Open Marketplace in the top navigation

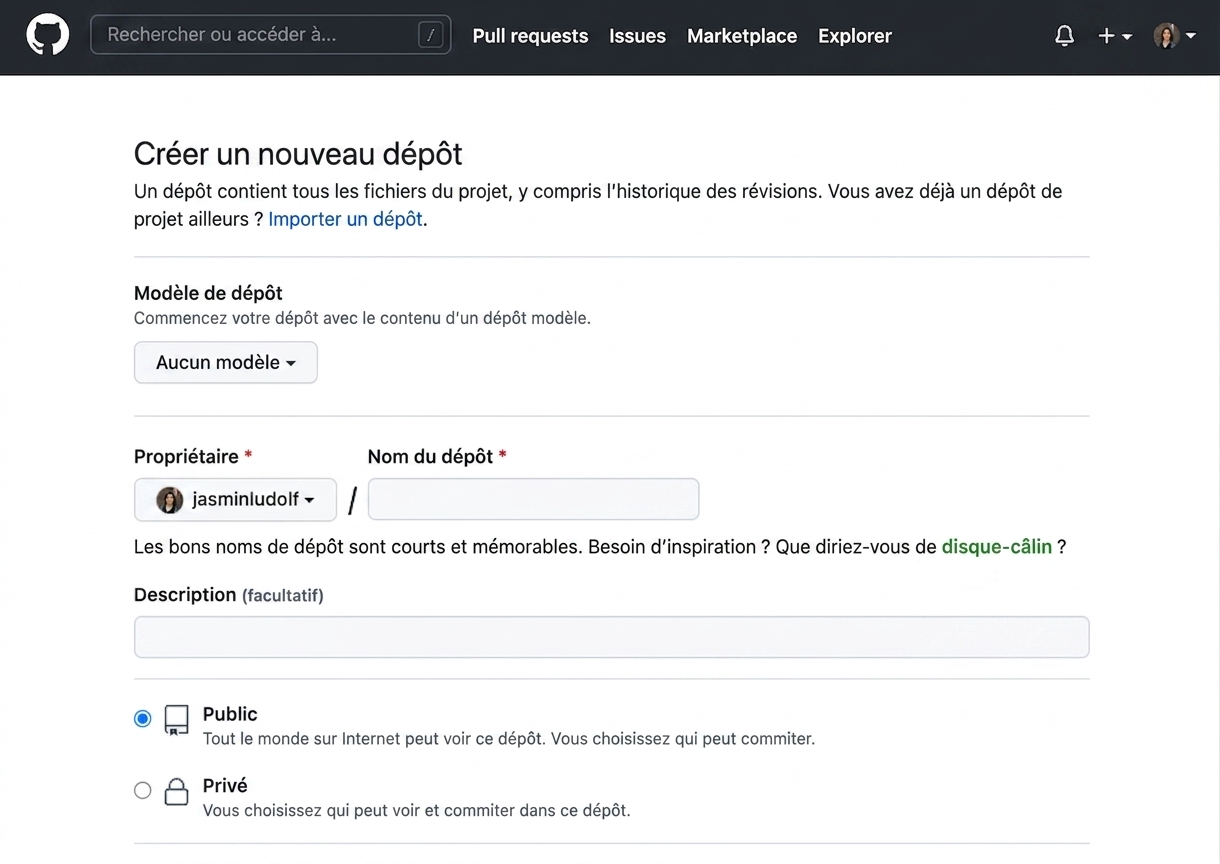742,36
